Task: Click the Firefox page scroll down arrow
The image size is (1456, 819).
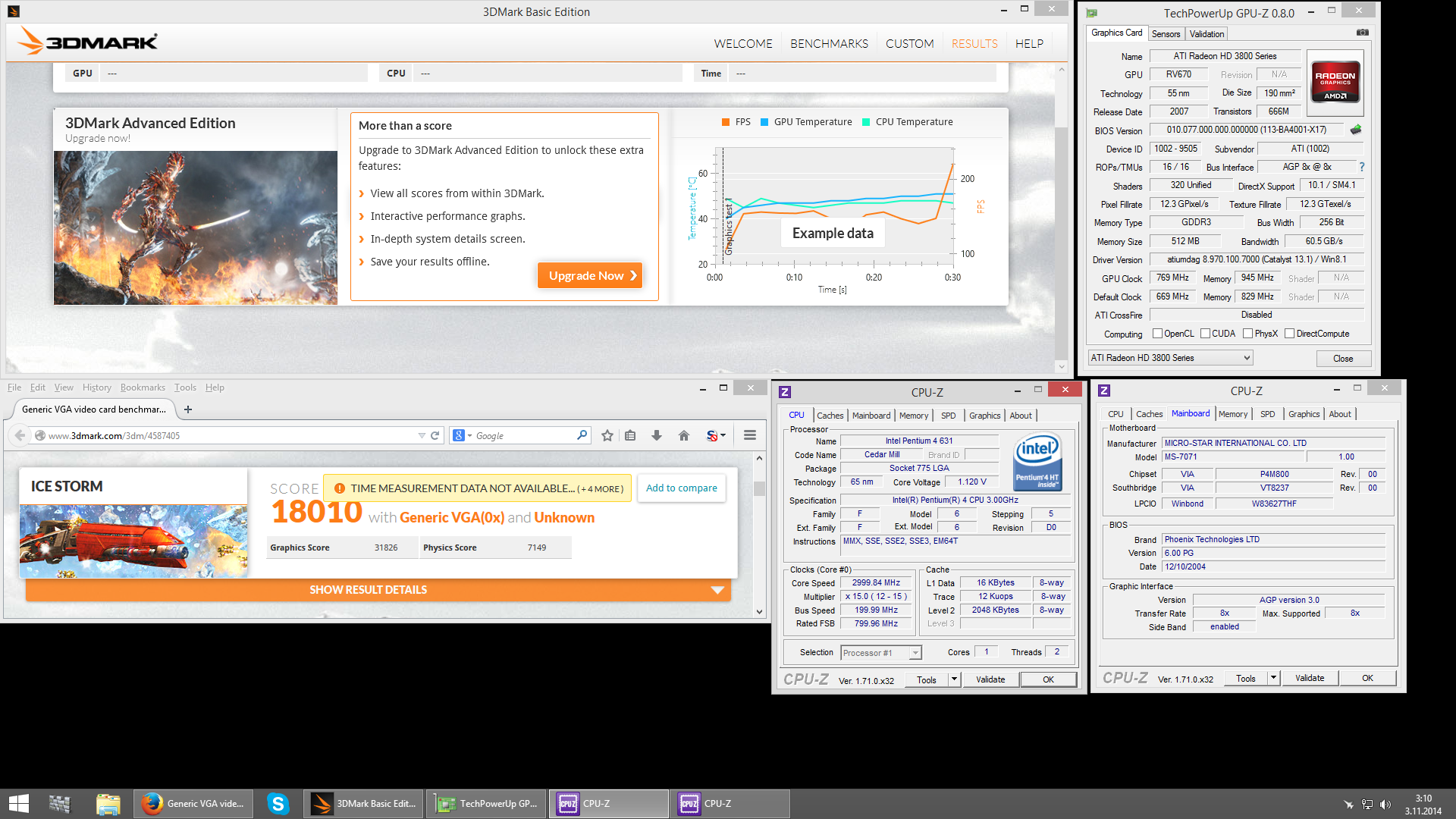Action: pyautogui.click(x=759, y=612)
